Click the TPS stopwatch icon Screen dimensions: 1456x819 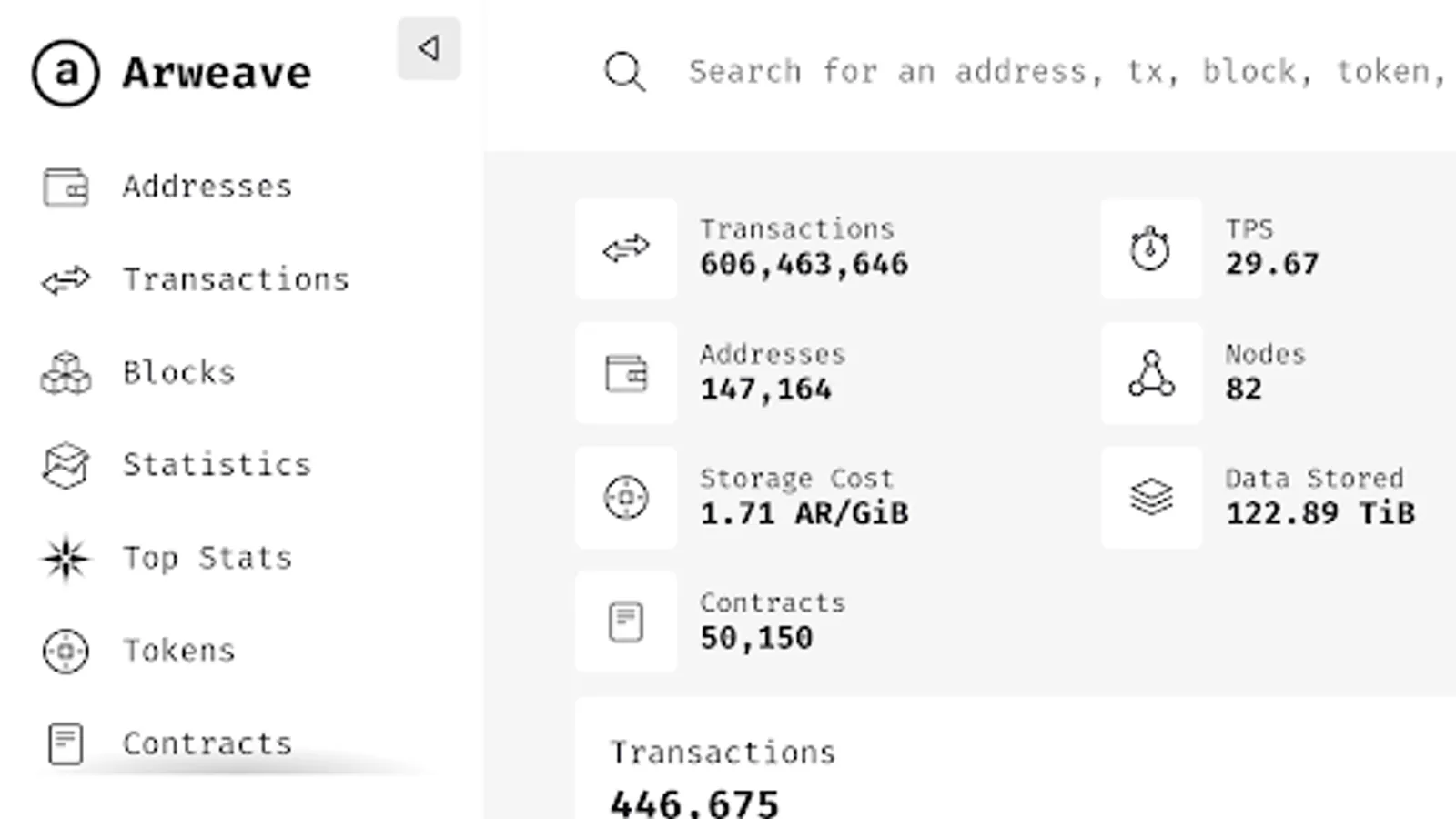[x=1150, y=248]
